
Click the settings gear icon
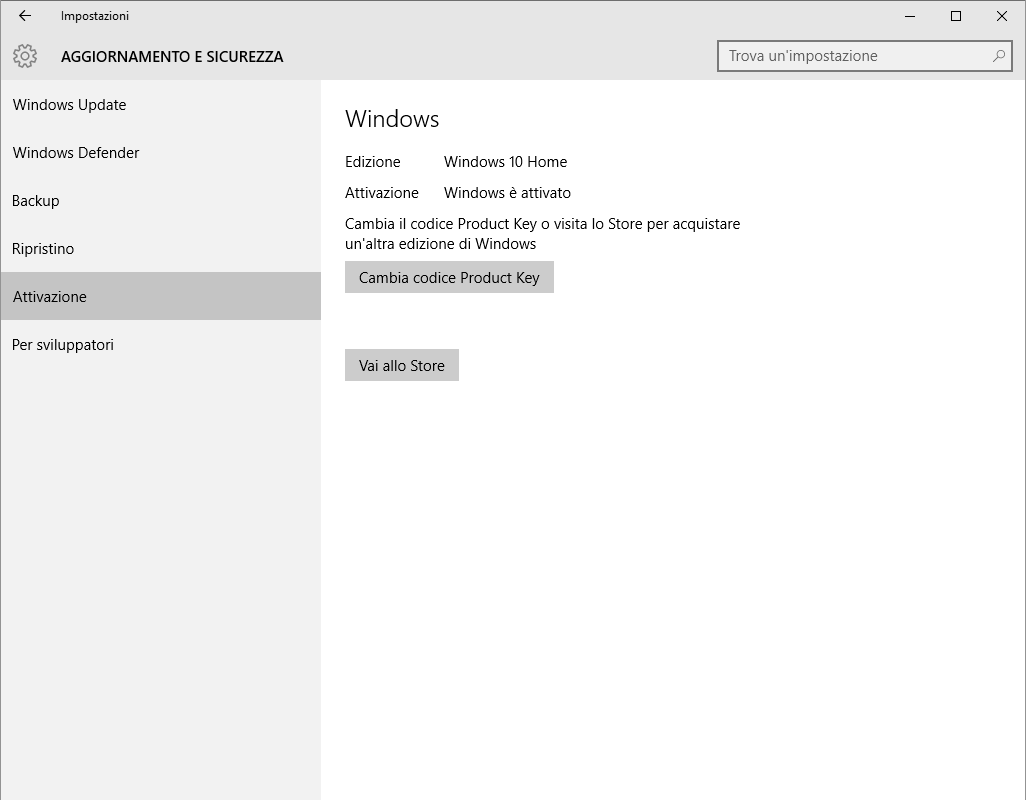[x=25, y=56]
